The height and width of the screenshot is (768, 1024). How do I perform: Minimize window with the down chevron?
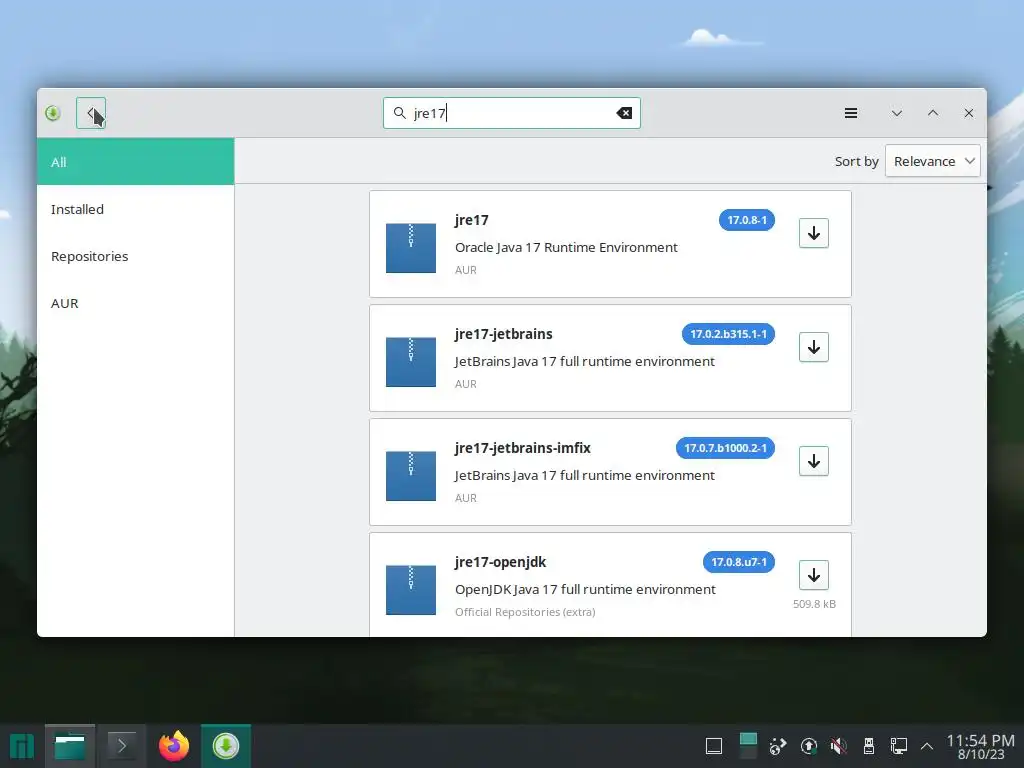897,113
